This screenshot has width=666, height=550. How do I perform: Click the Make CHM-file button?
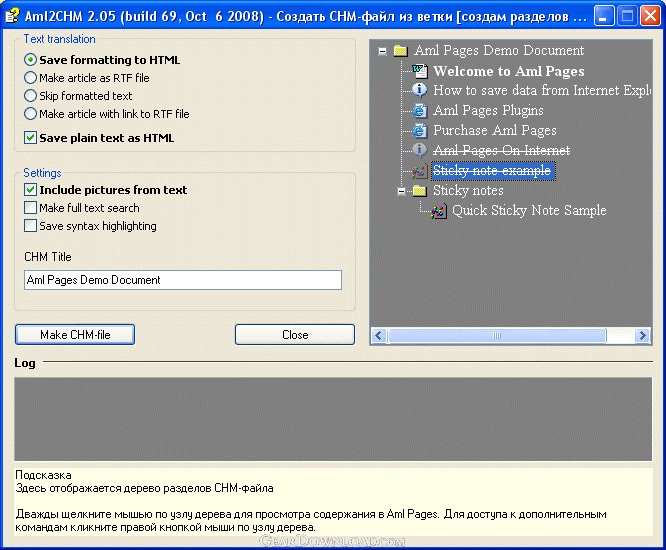[75, 335]
